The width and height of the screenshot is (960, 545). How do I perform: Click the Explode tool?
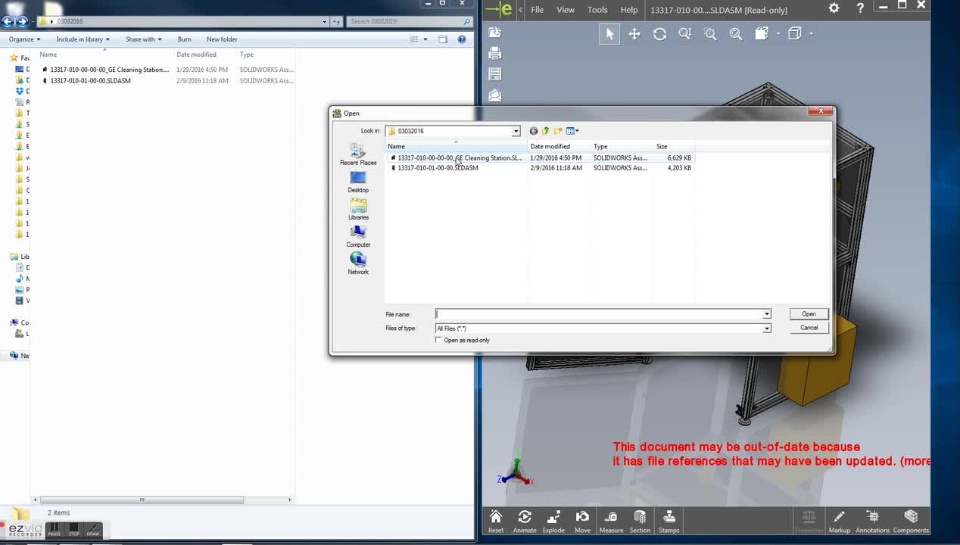553,521
